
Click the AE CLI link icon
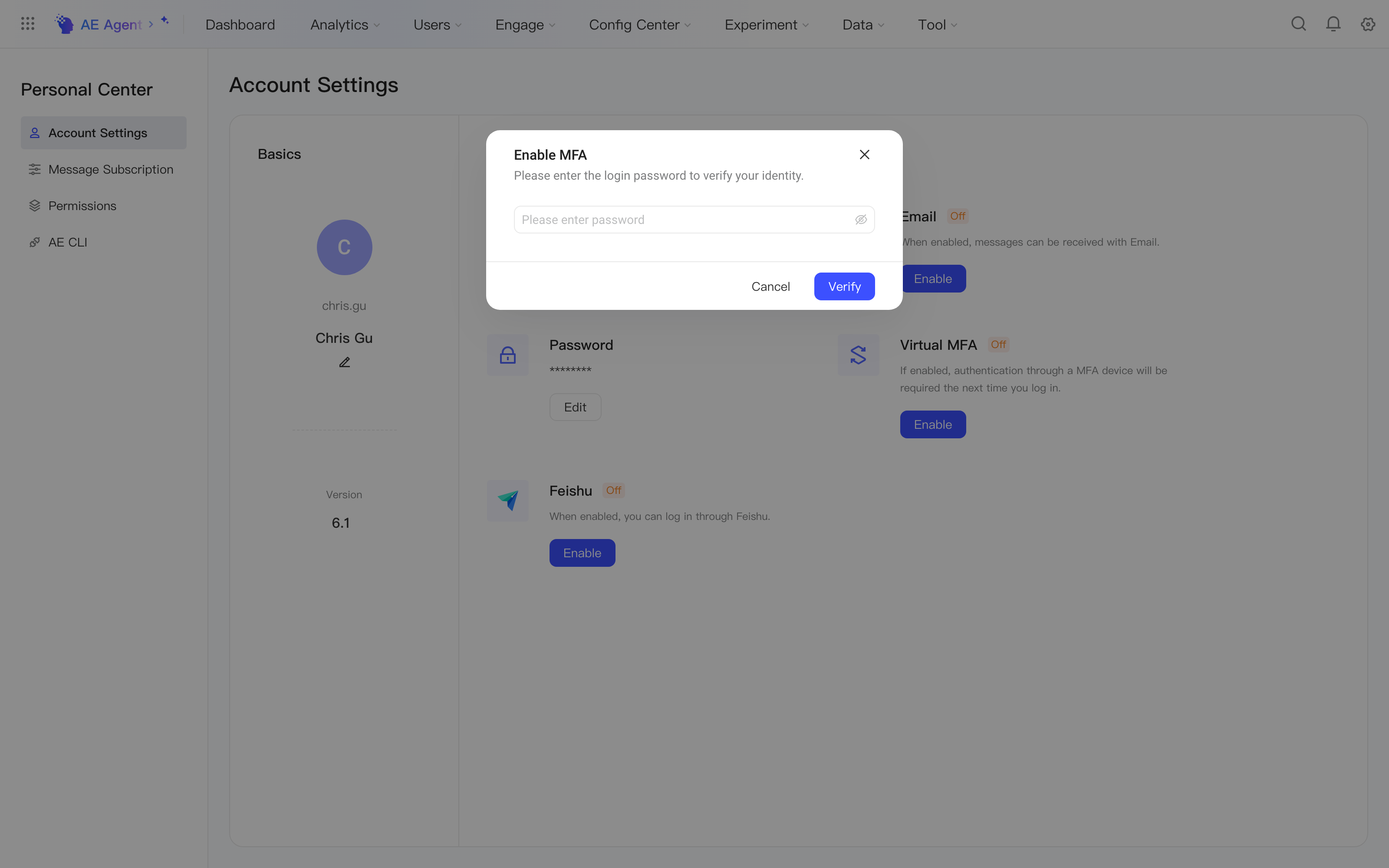coord(34,242)
